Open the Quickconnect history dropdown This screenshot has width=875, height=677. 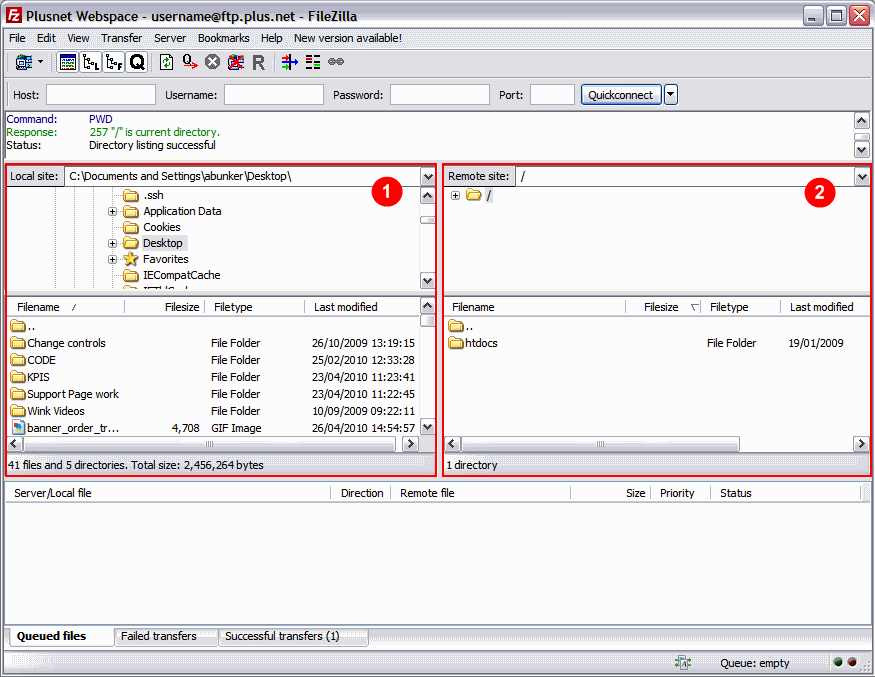[671, 95]
